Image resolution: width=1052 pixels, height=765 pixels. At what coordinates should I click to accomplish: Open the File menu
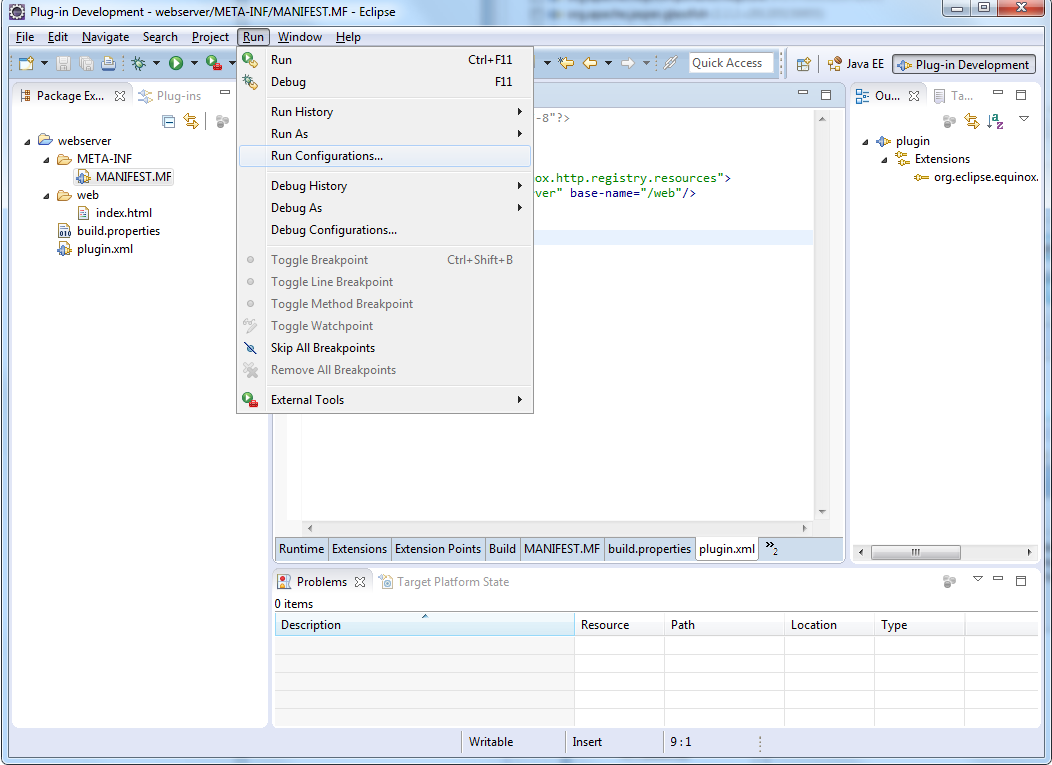point(25,37)
